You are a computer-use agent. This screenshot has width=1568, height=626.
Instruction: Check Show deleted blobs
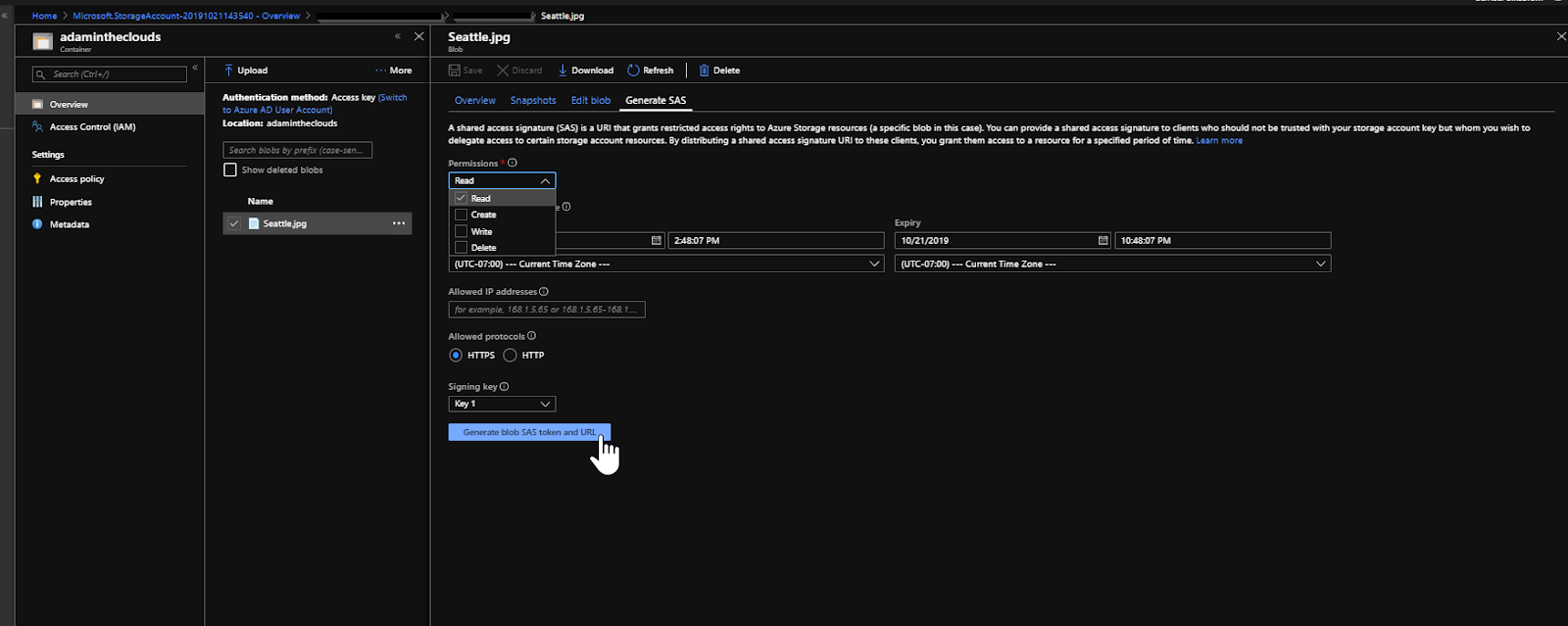(x=230, y=170)
